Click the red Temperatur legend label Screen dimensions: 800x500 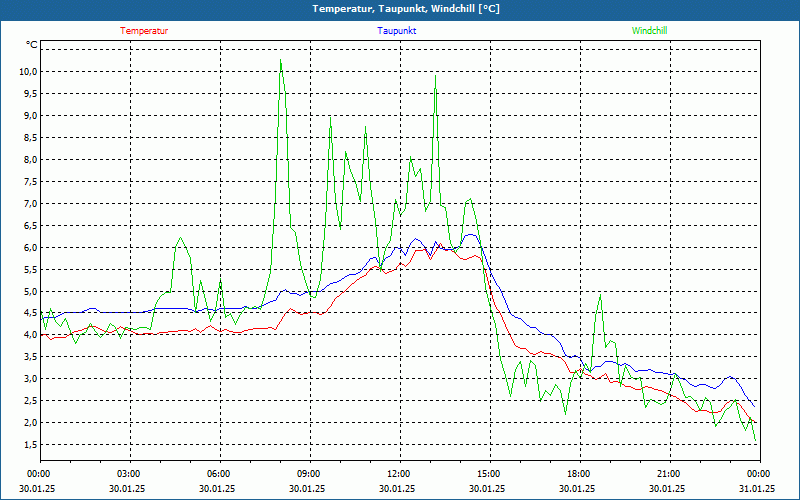[144, 31]
